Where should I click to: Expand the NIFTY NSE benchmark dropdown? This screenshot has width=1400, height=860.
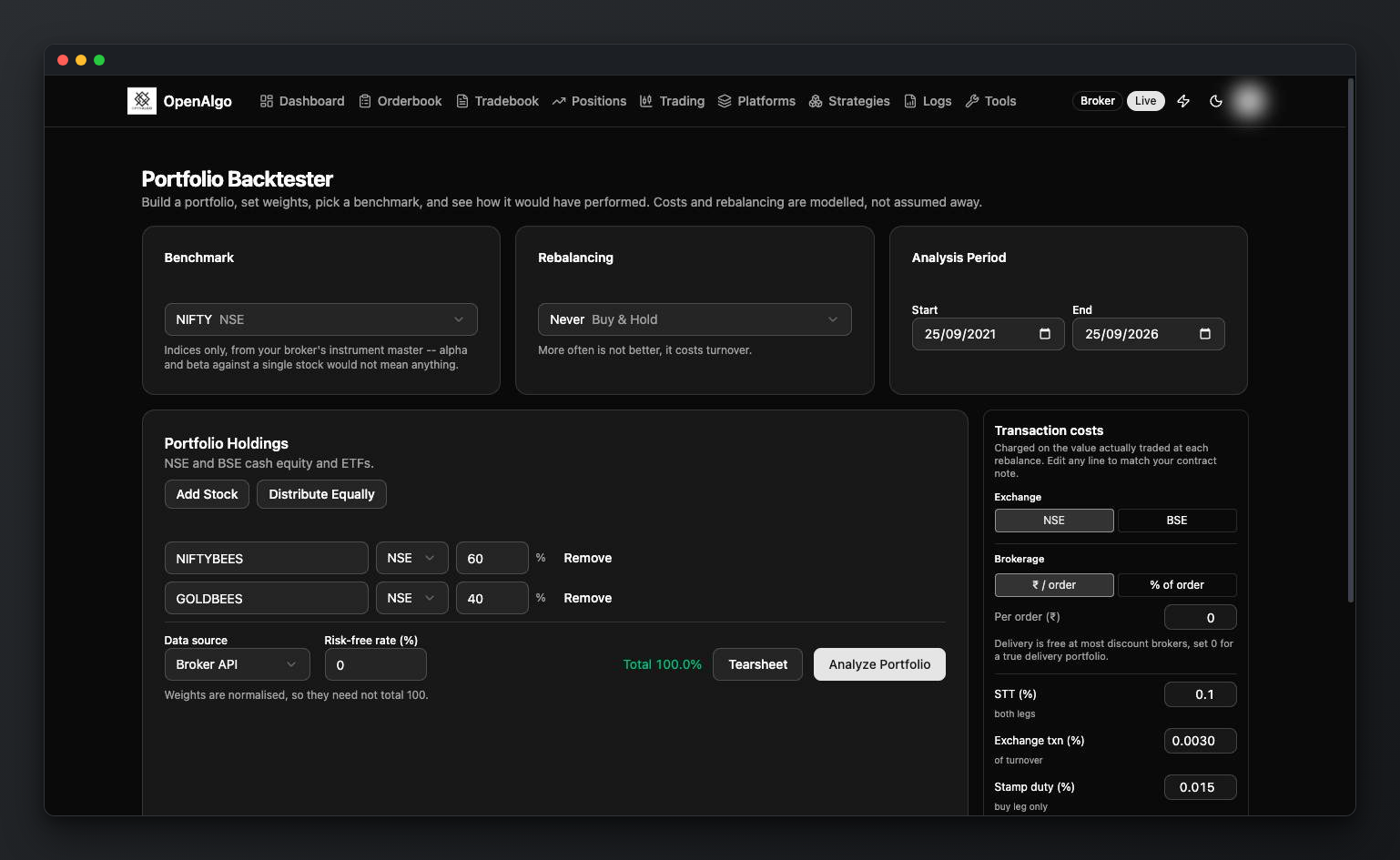point(320,319)
